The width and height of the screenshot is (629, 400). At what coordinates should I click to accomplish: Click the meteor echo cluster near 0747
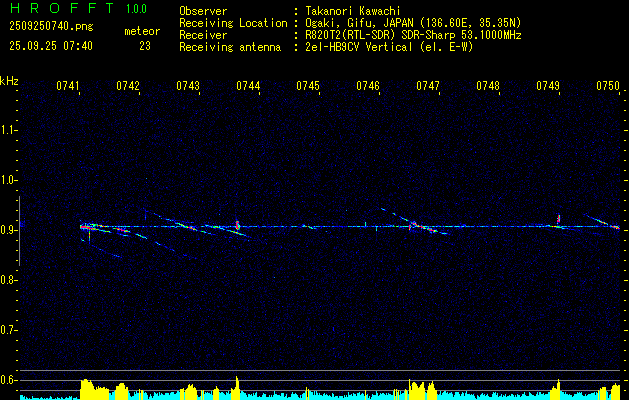[423, 227]
